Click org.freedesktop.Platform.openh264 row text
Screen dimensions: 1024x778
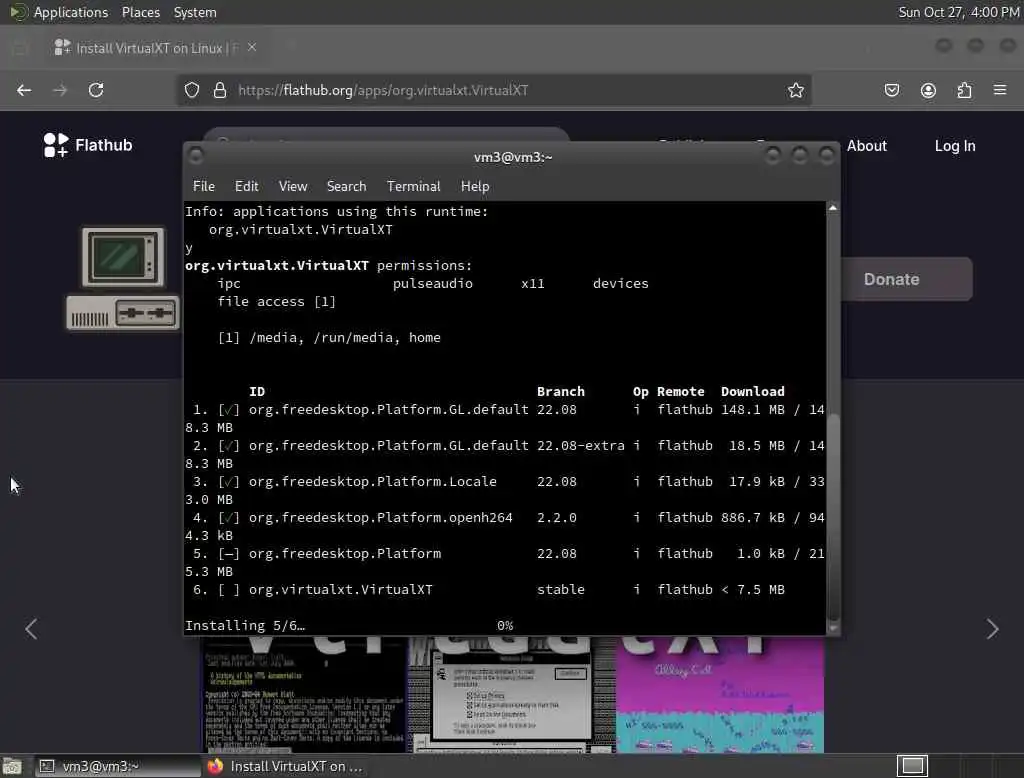(381, 517)
